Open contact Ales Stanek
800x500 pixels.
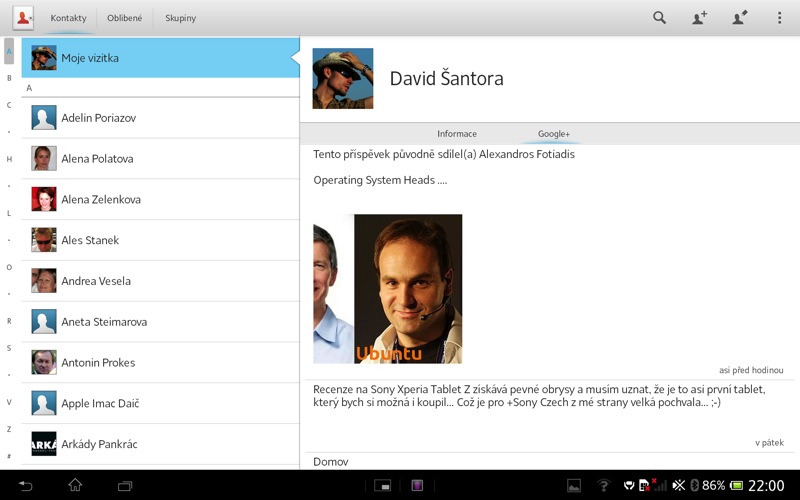pos(160,240)
